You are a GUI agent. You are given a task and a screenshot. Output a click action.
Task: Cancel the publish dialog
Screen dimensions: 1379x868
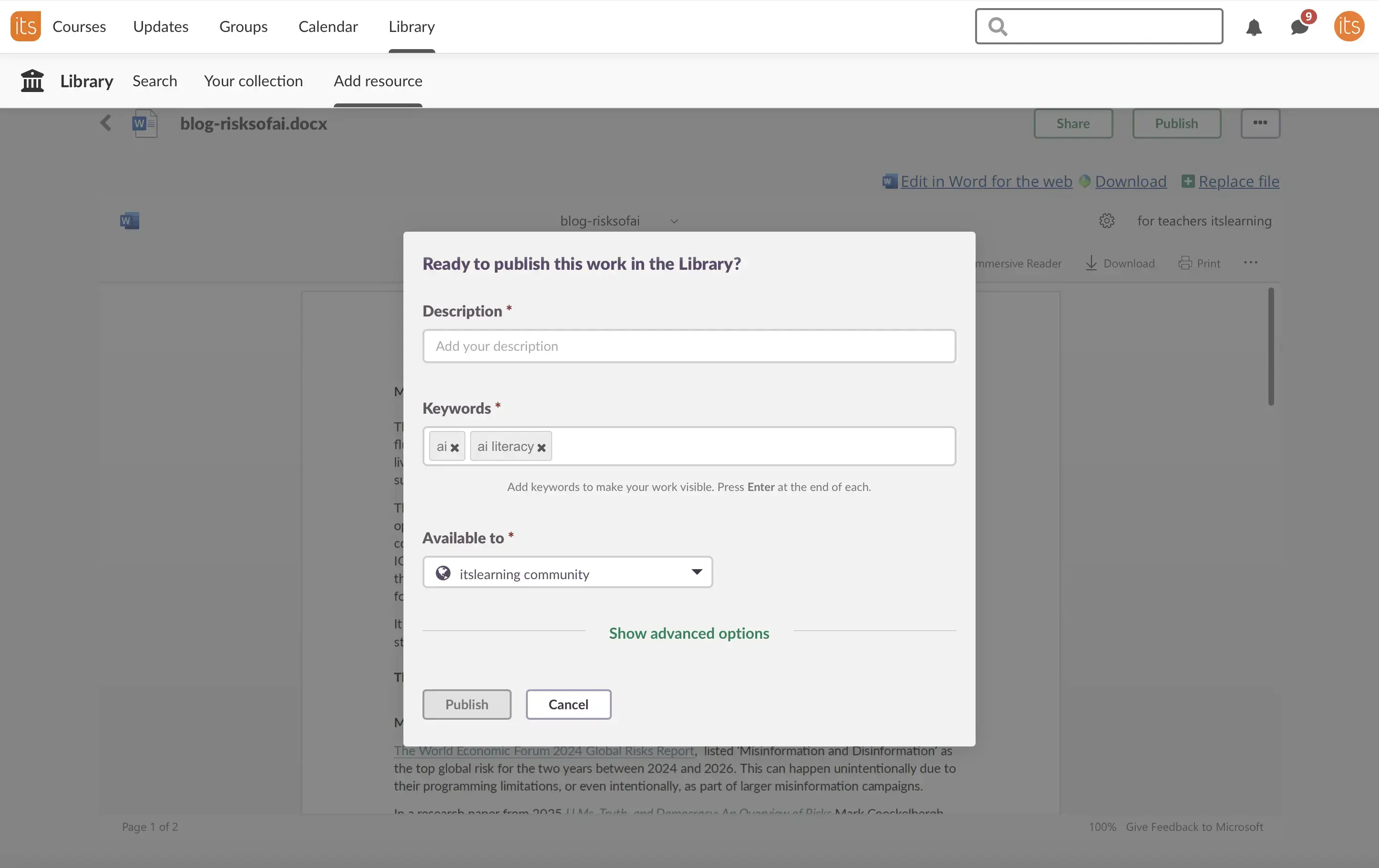tap(568, 704)
